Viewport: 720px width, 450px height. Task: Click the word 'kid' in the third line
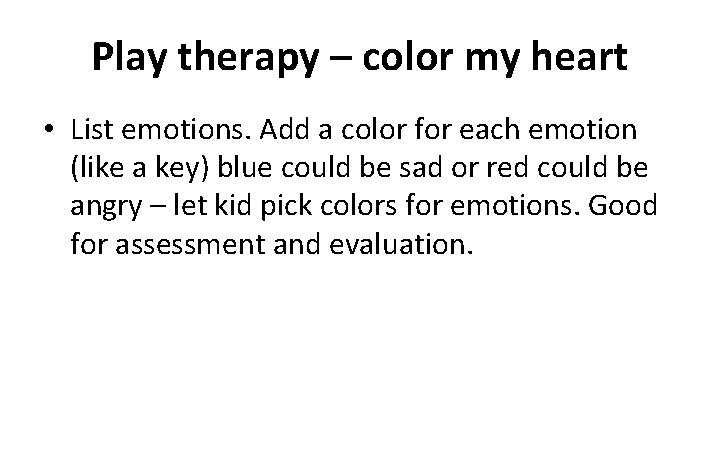click(x=233, y=205)
